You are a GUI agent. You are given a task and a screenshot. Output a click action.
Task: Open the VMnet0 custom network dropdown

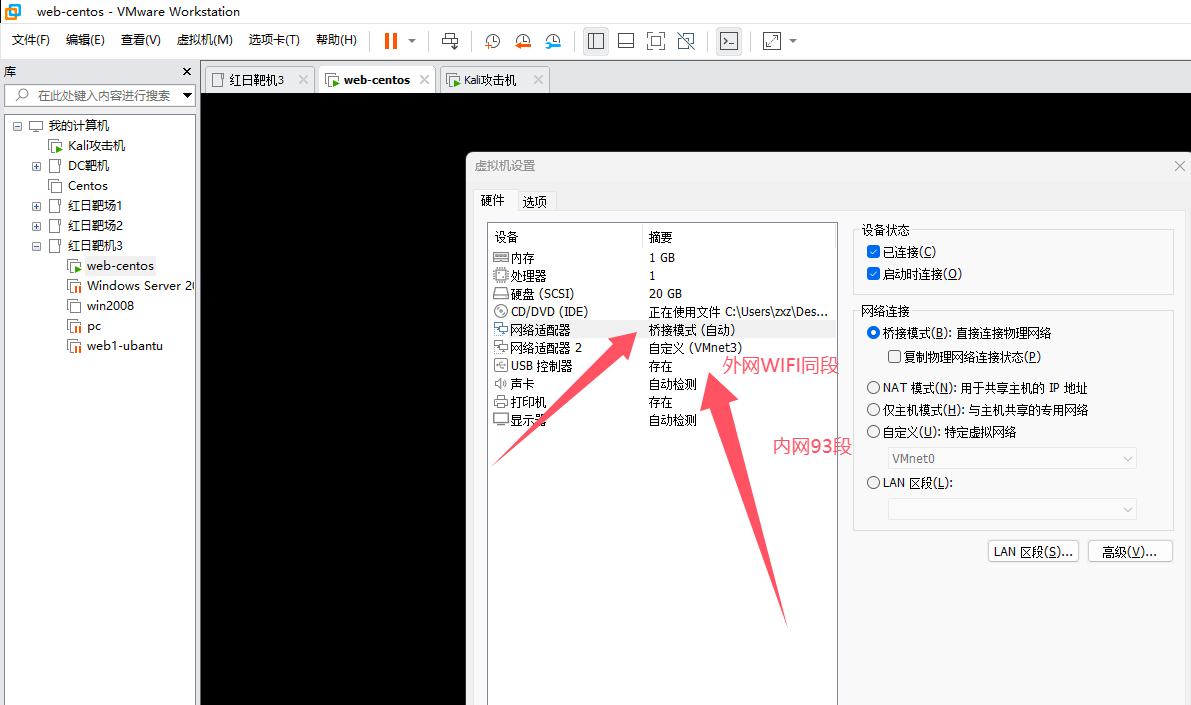(x=1012, y=459)
